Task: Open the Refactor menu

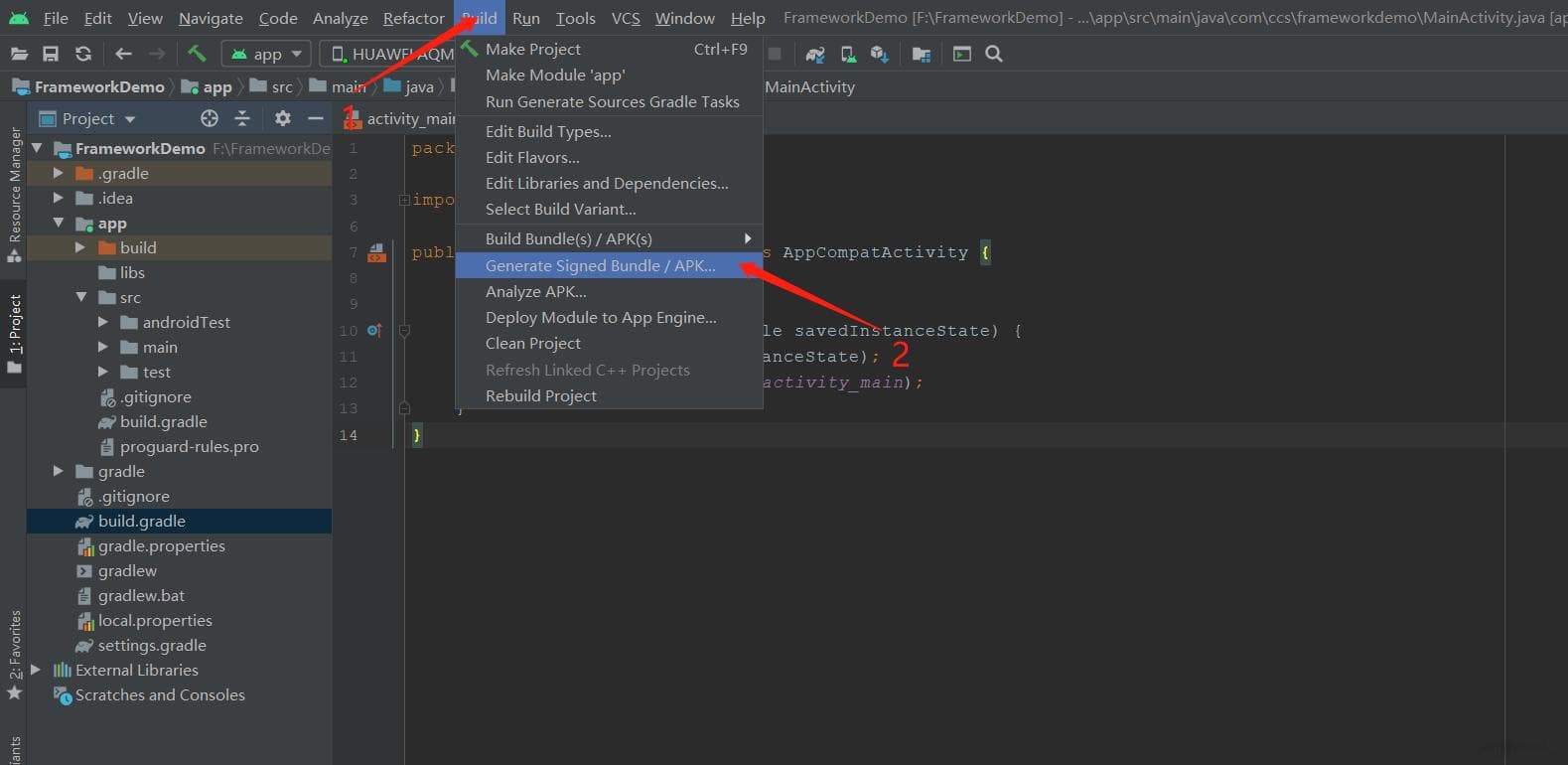Action: point(414,18)
